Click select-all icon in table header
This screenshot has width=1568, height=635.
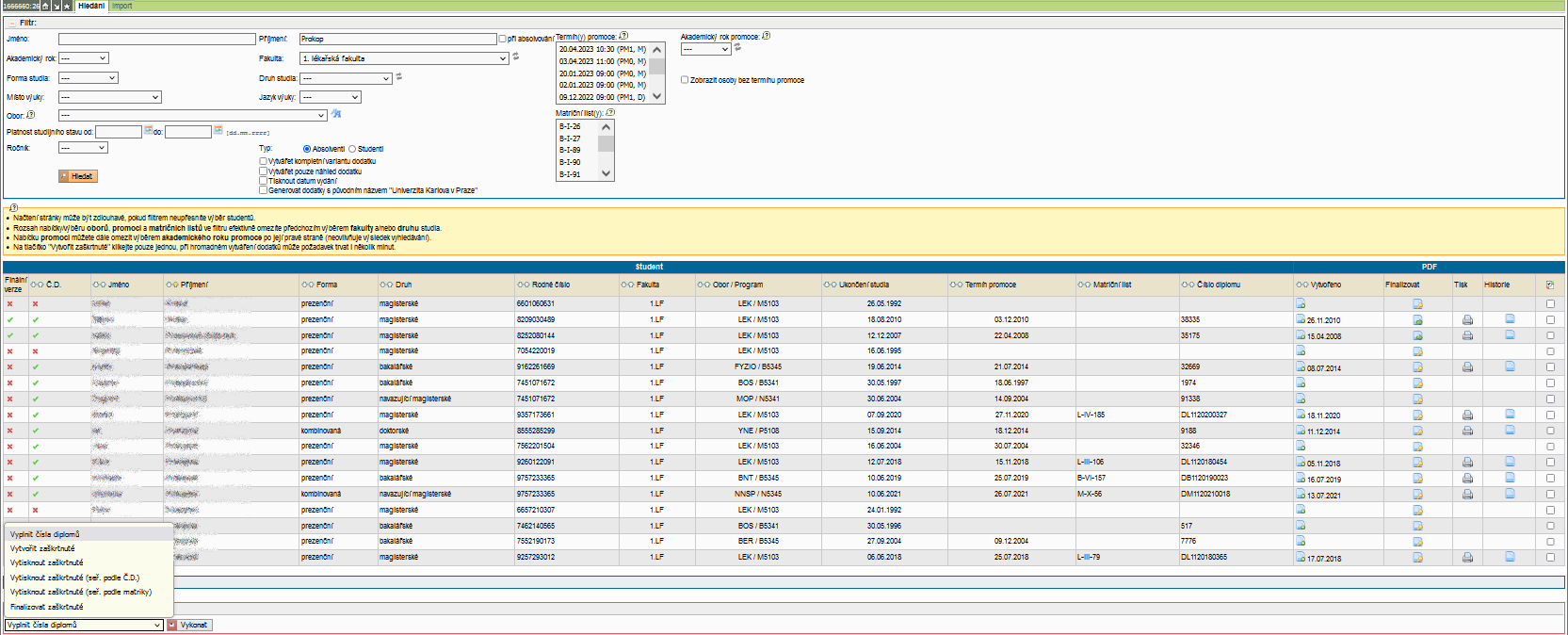pyautogui.click(x=1550, y=285)
